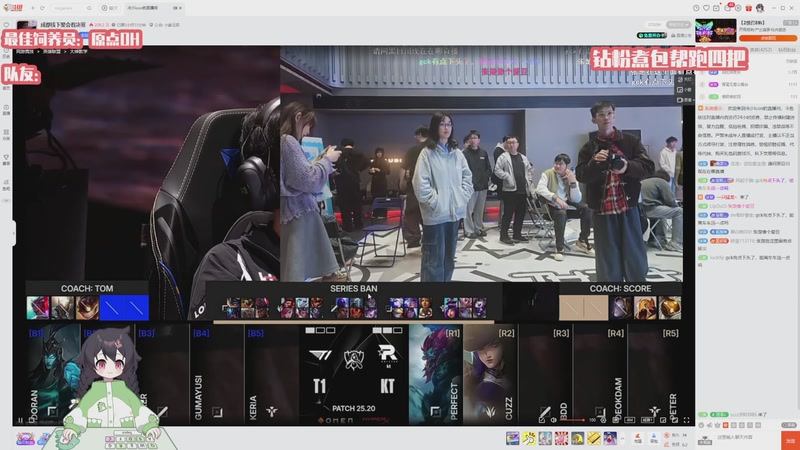This screenshot has height=450, width=800.
Task: Send the first gift icon in the gift bar
Action: tap(513, 438)
